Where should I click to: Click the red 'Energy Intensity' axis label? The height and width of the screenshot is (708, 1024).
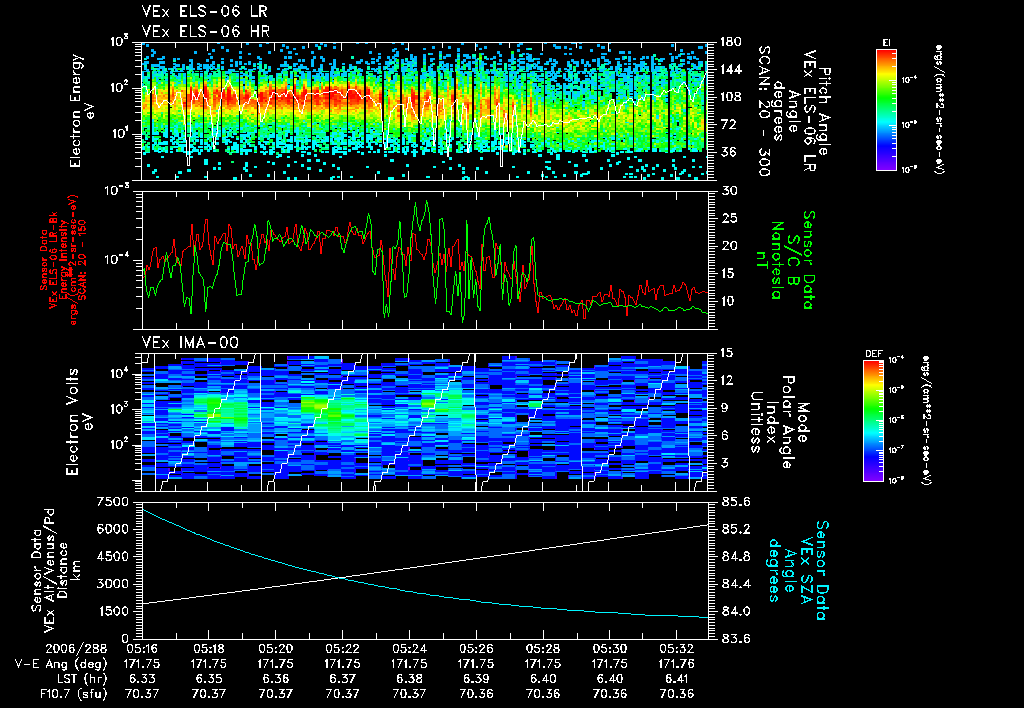pos(63,260)
